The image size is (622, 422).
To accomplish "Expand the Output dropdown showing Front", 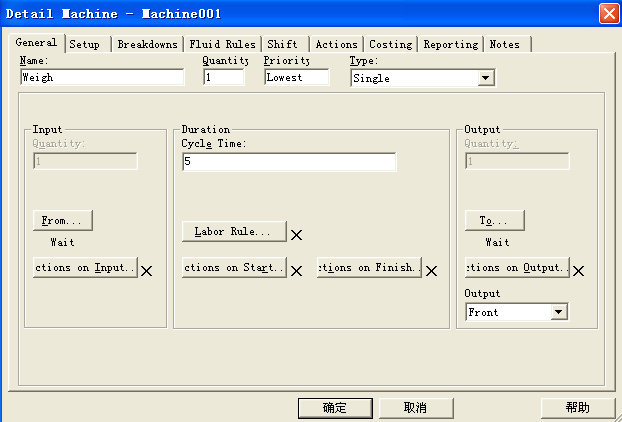I will coord(558,313).
